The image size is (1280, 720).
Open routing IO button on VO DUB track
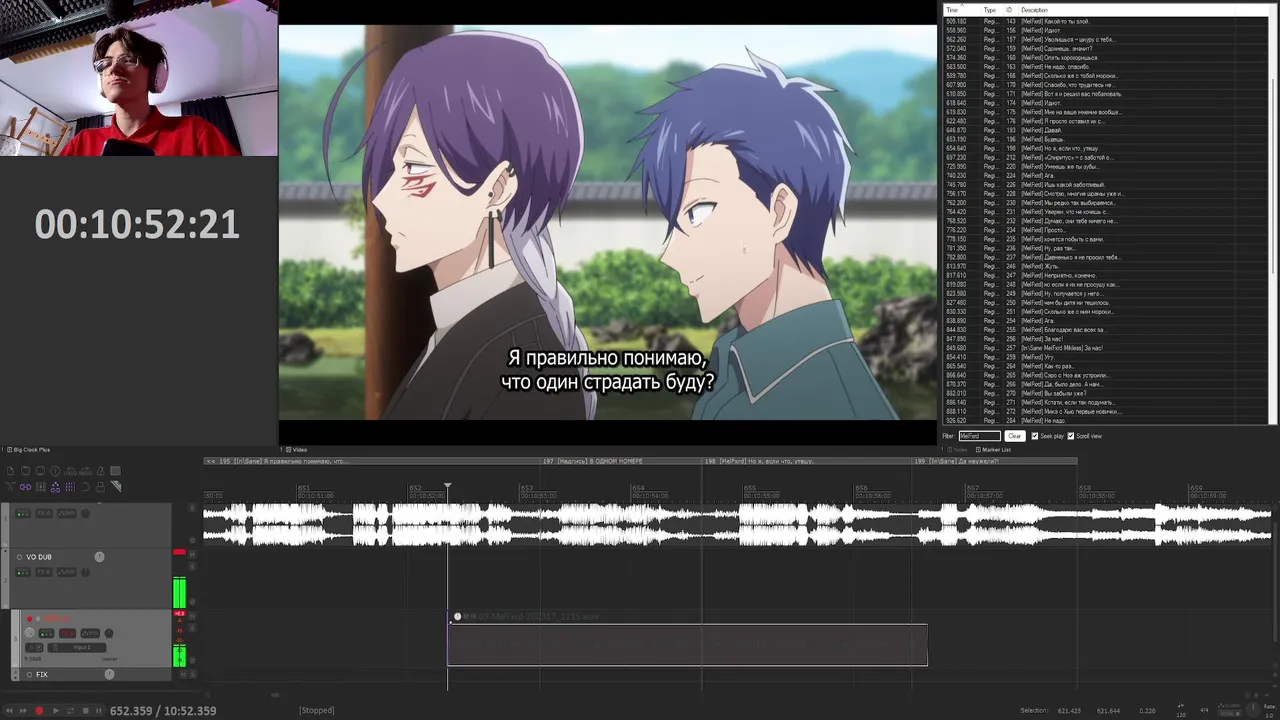click(x=23, y=572)
